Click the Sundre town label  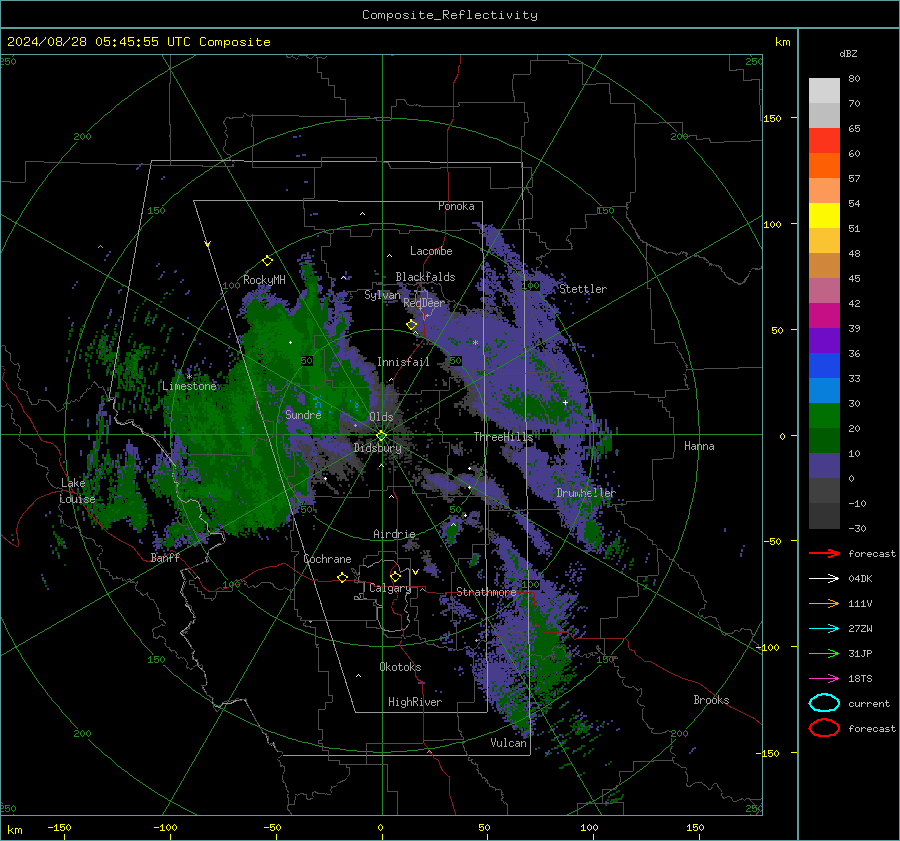click(304, 414)
